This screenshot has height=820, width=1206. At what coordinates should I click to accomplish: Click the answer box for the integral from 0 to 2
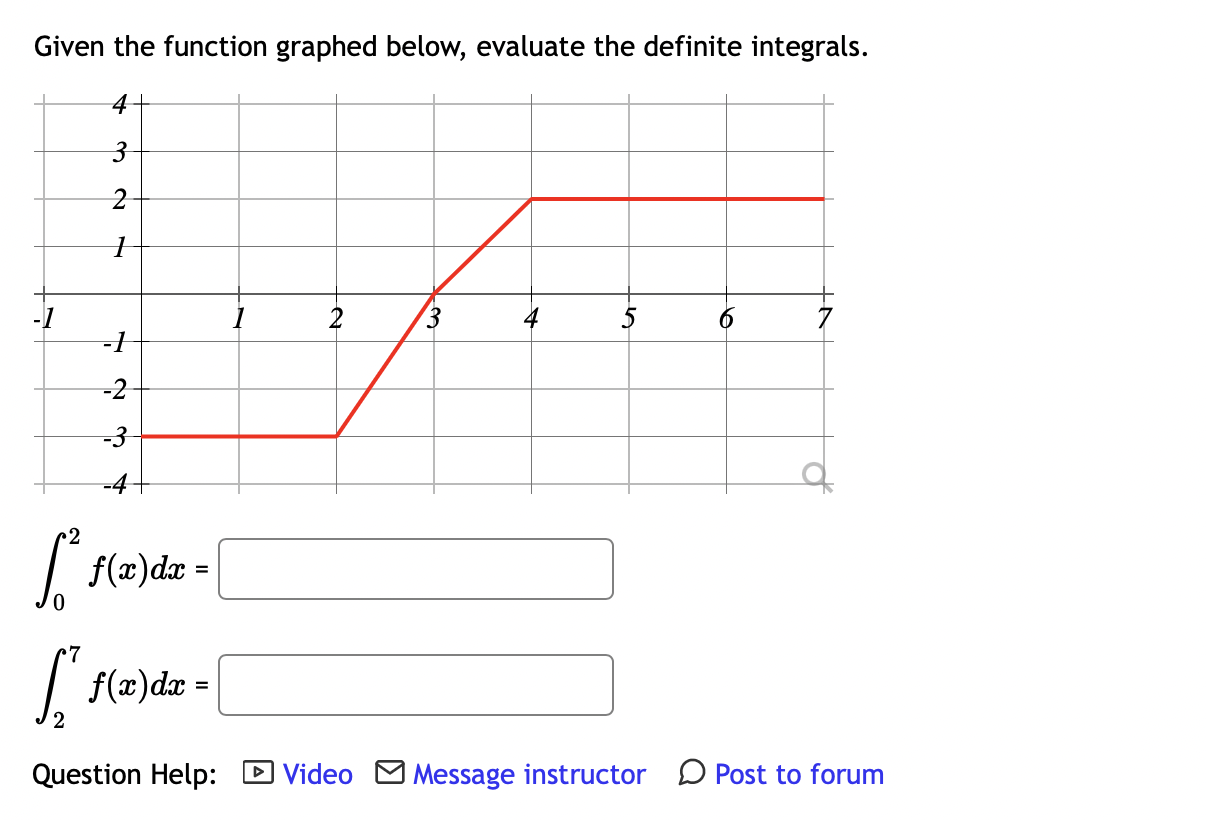click(x=415, y=569)
